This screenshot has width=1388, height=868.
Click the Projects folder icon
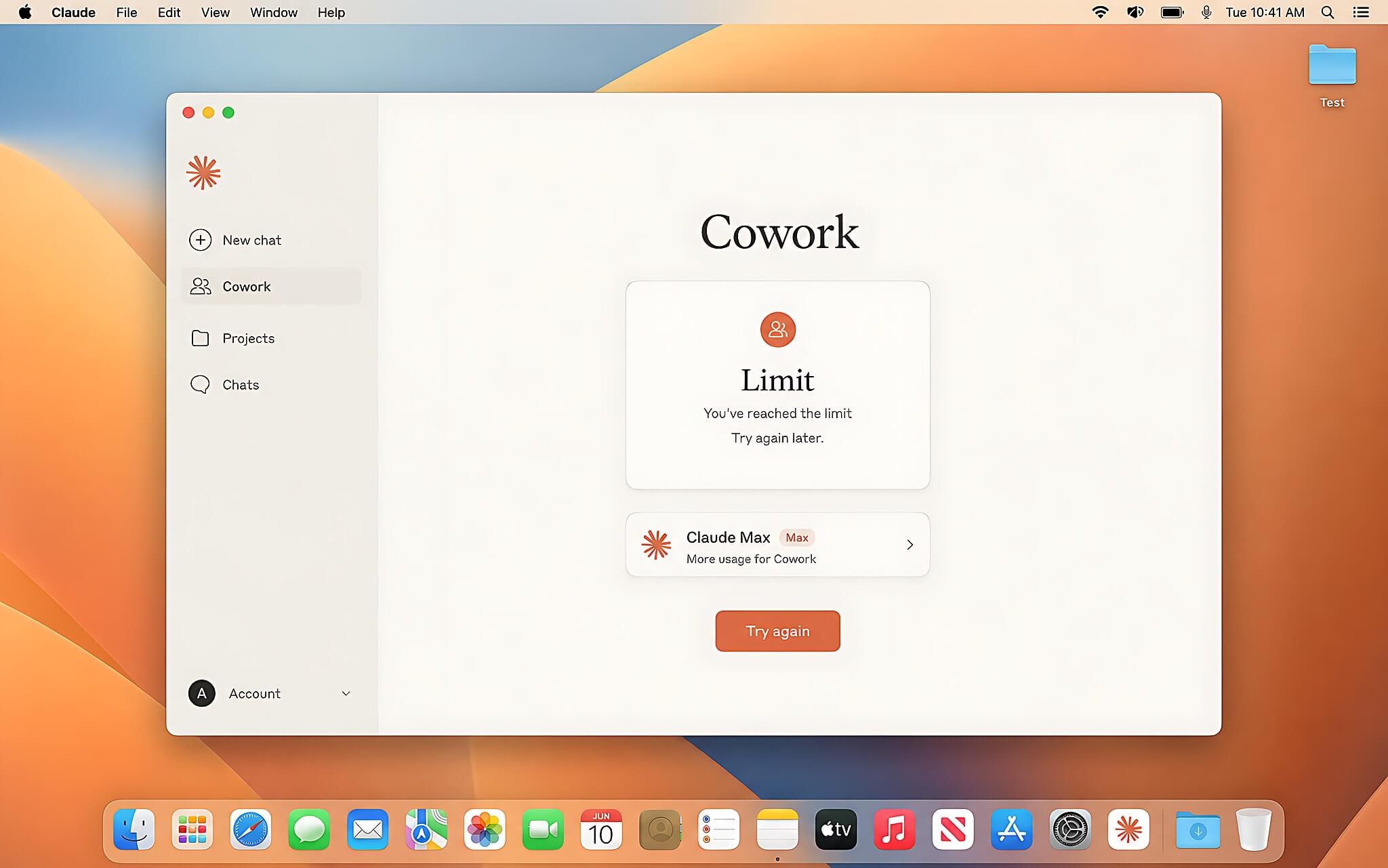(200, 338)
